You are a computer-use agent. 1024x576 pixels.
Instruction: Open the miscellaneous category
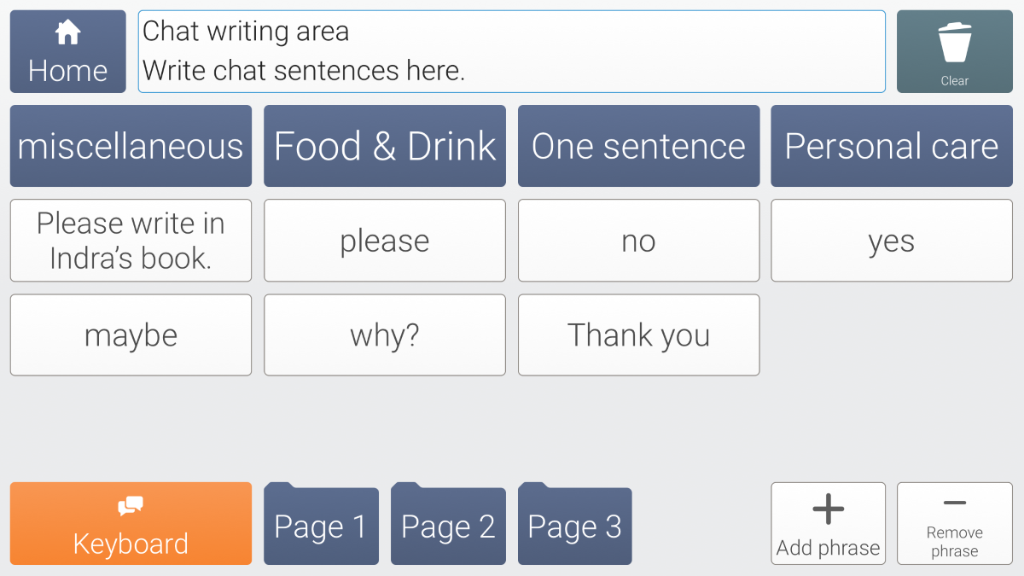[x=131, y=146]
